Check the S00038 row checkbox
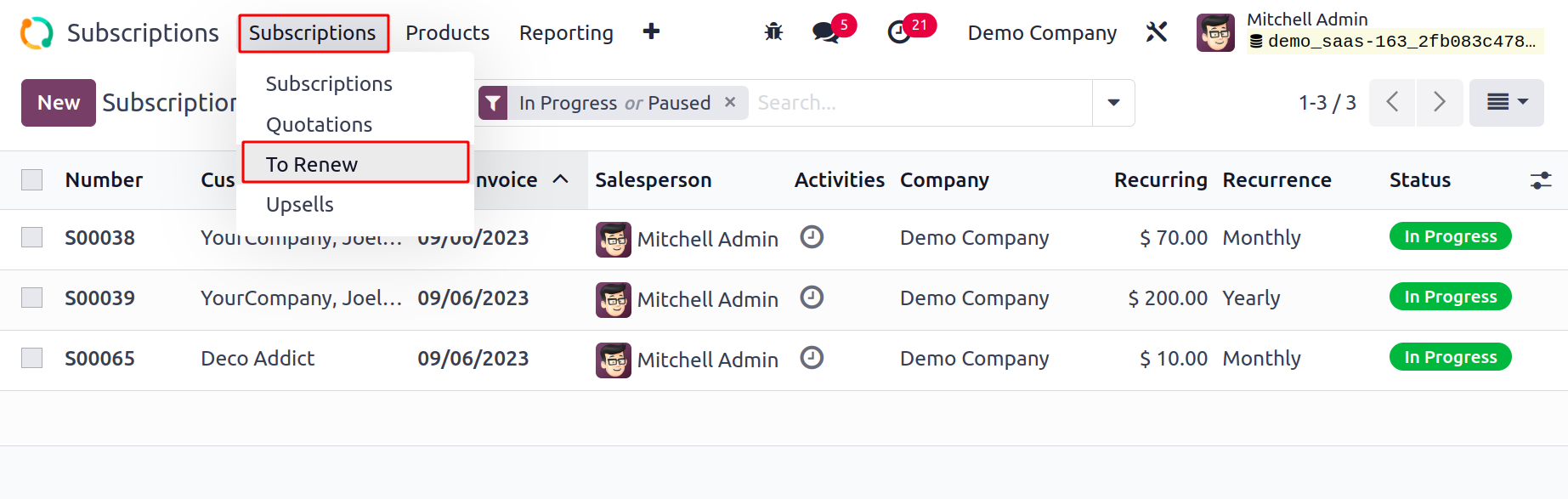 click(32, 237)
